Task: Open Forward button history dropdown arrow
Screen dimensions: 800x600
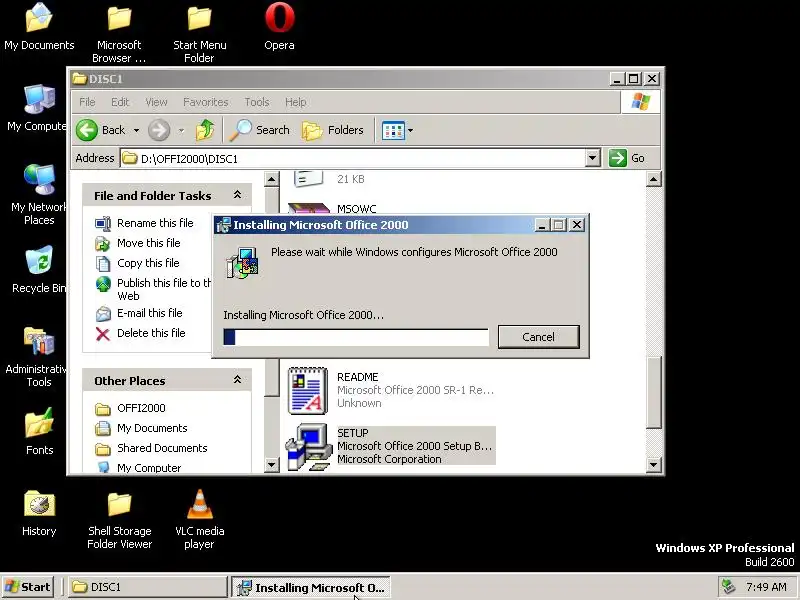Action: [181, 131]
